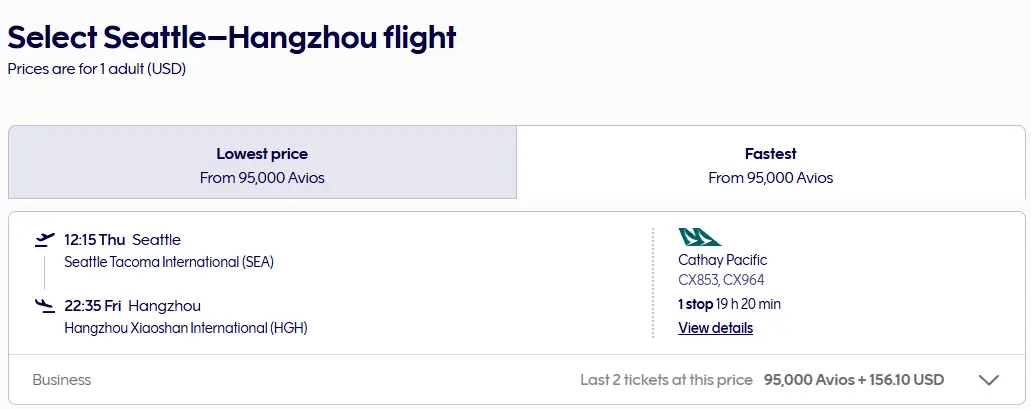Click Hangzhou Xiaoshan International (HGH) airport

click(x=186, y=328)
